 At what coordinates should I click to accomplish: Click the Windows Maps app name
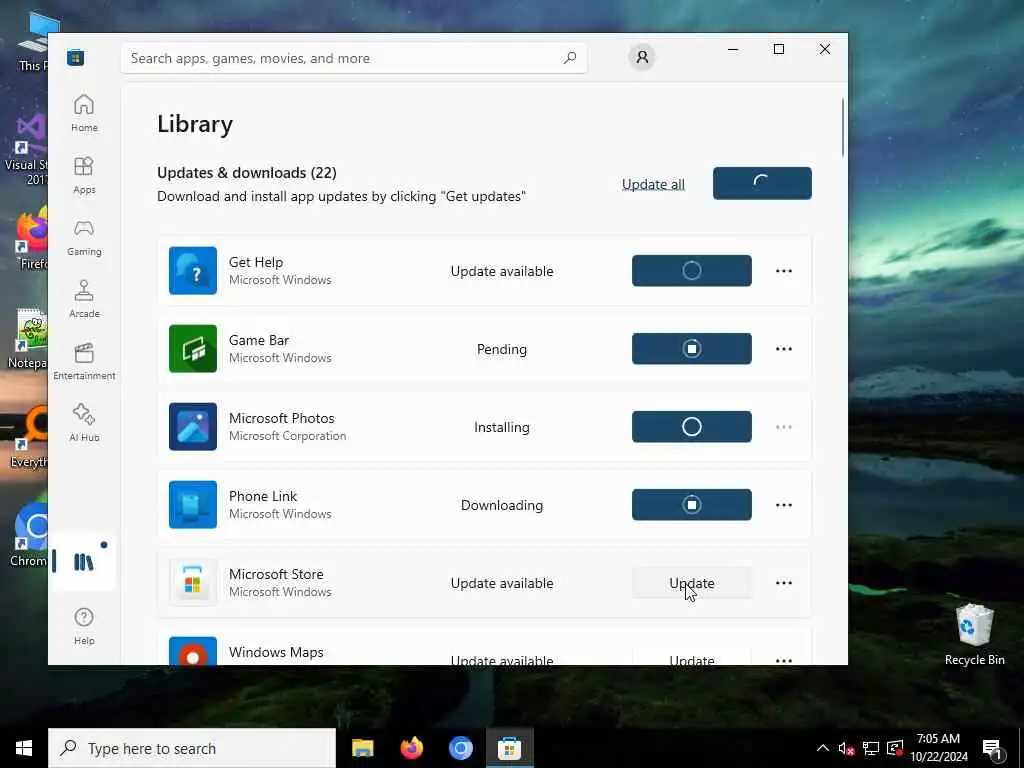[x=276, y=652]
